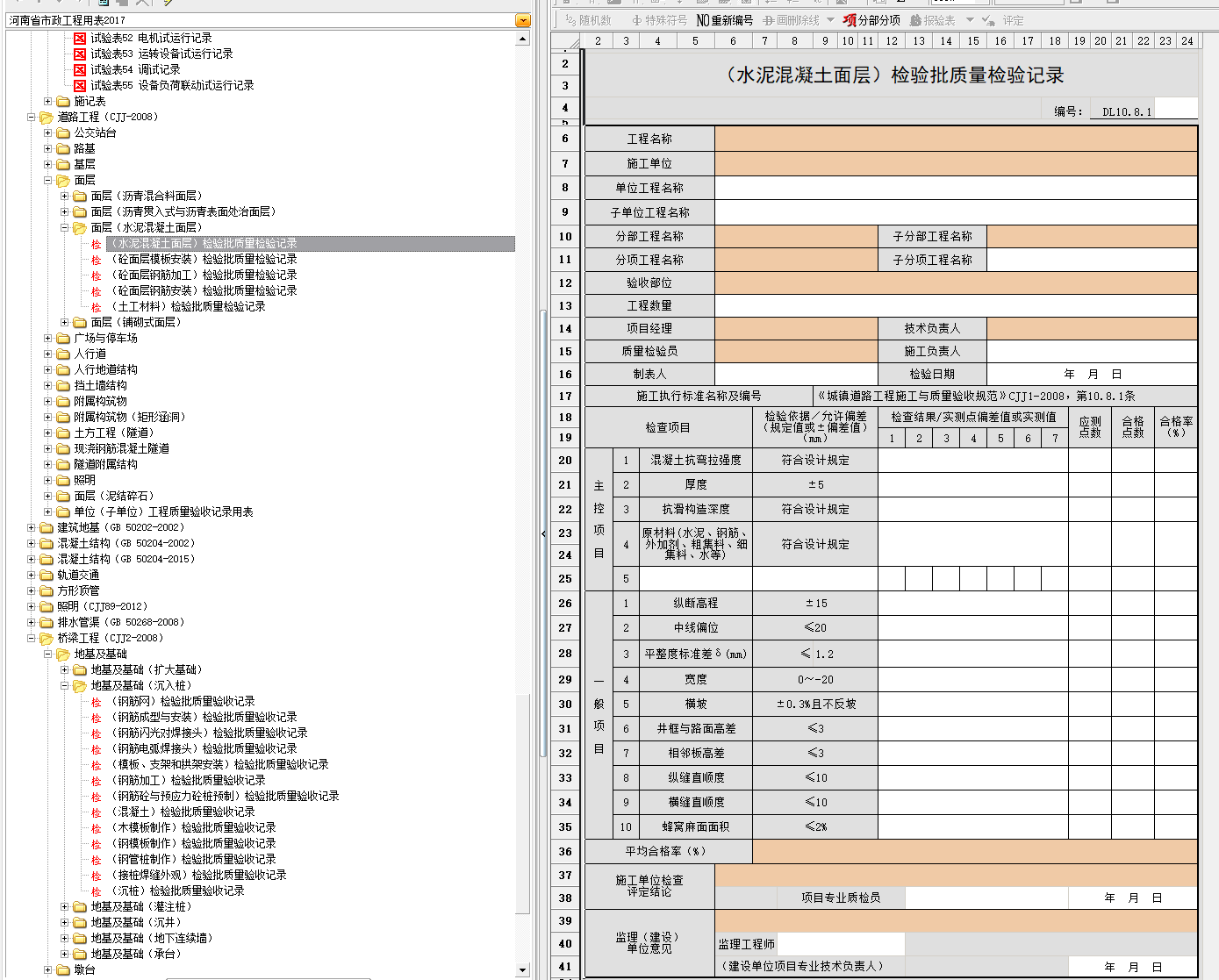Image resolution: width=1219 pixels, height=980 pixels.
Task: Click the 检 icon of 钢筋砼与预应力砼桩预制 record
Action: click(x=97, y=797)
